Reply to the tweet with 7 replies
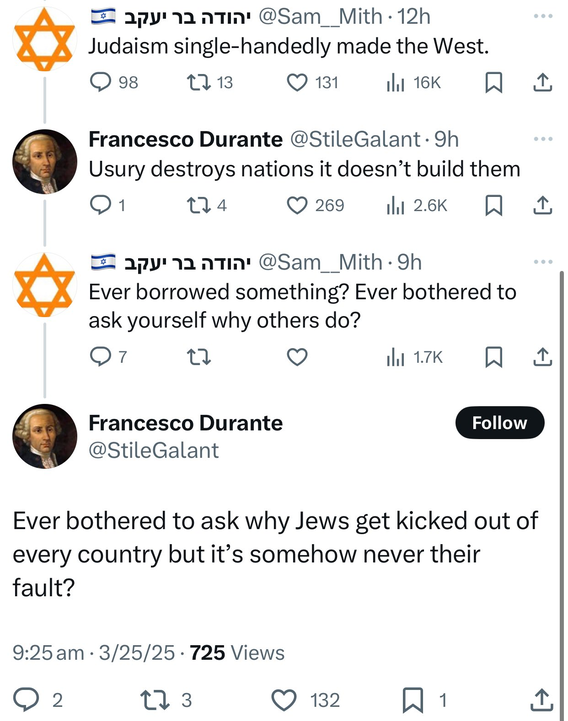Image resolution: width=568 pixels, height=721 pixels. click(x=108, y=357)
